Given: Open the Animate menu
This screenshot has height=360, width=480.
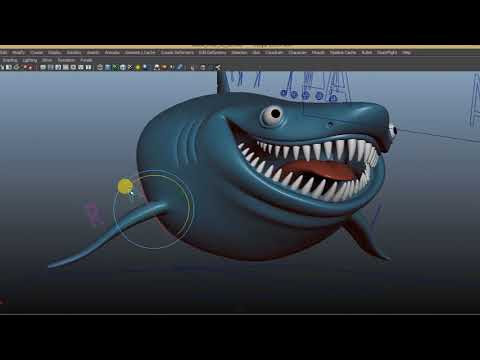Looking at the screenshot, I should [x=112, y=53].
